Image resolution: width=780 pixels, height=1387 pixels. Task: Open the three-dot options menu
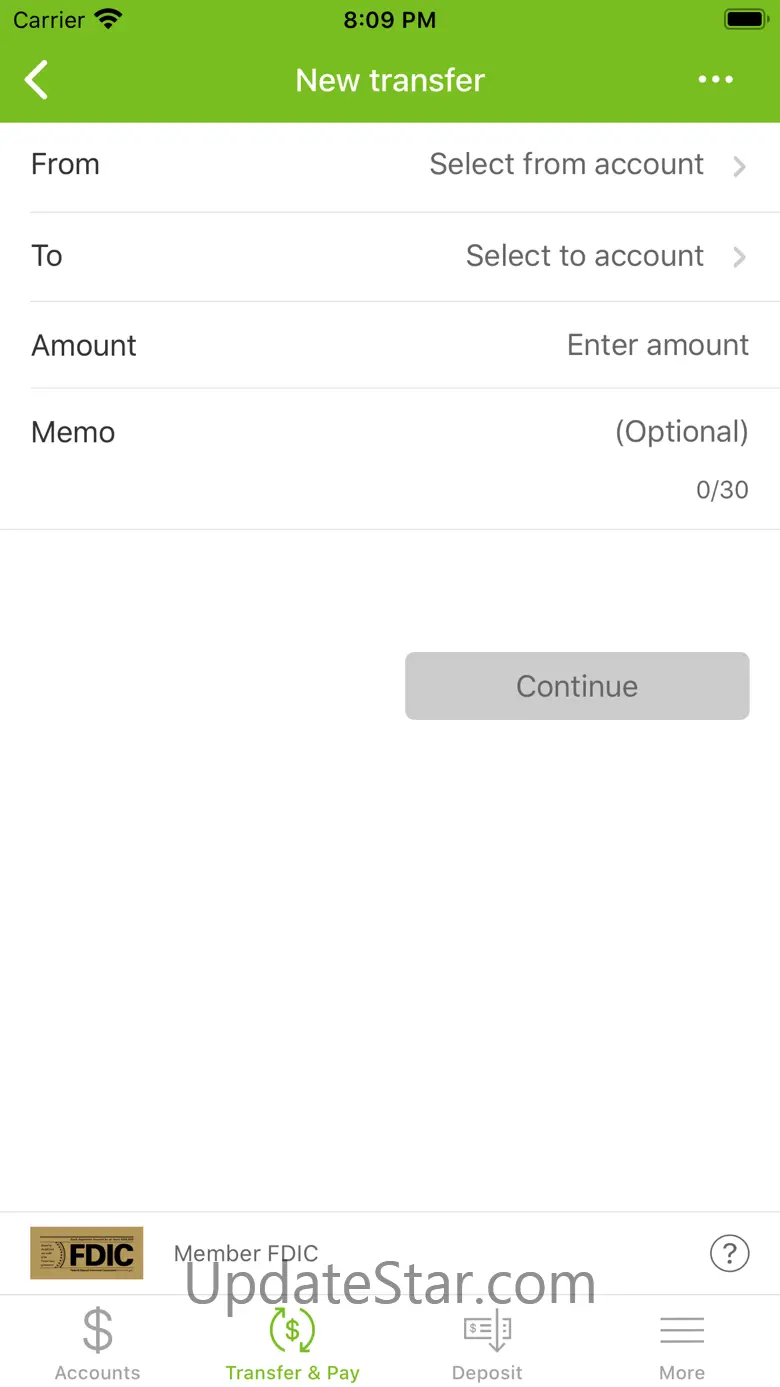[716, 80]
